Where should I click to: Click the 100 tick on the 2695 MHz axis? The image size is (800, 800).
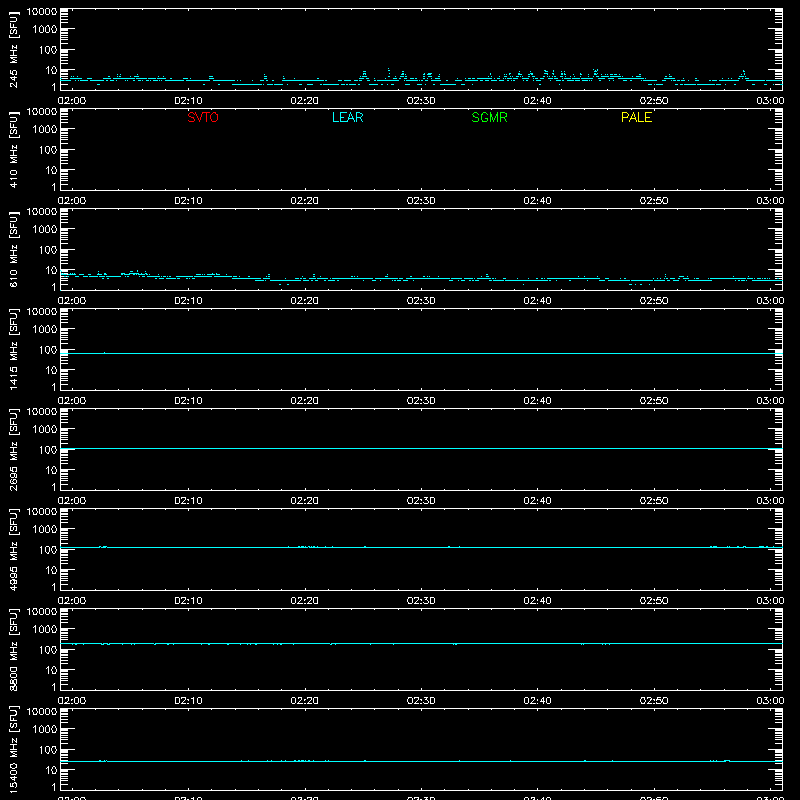(x=48, y=450)
